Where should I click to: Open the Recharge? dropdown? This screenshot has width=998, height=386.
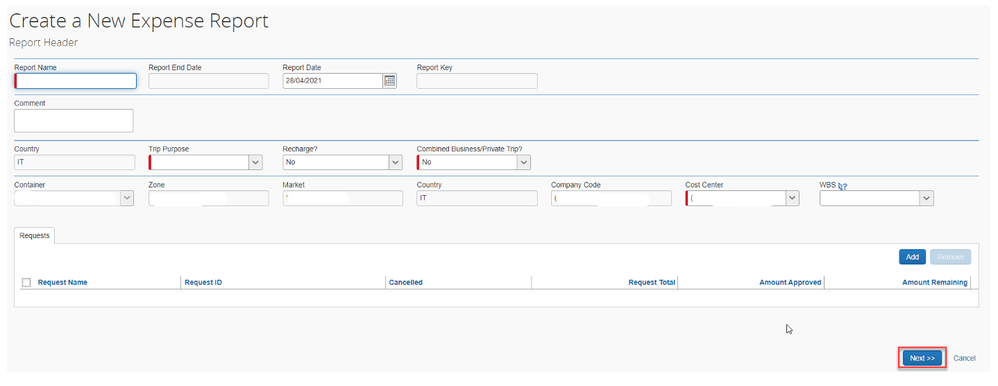[x=395, y=162]
